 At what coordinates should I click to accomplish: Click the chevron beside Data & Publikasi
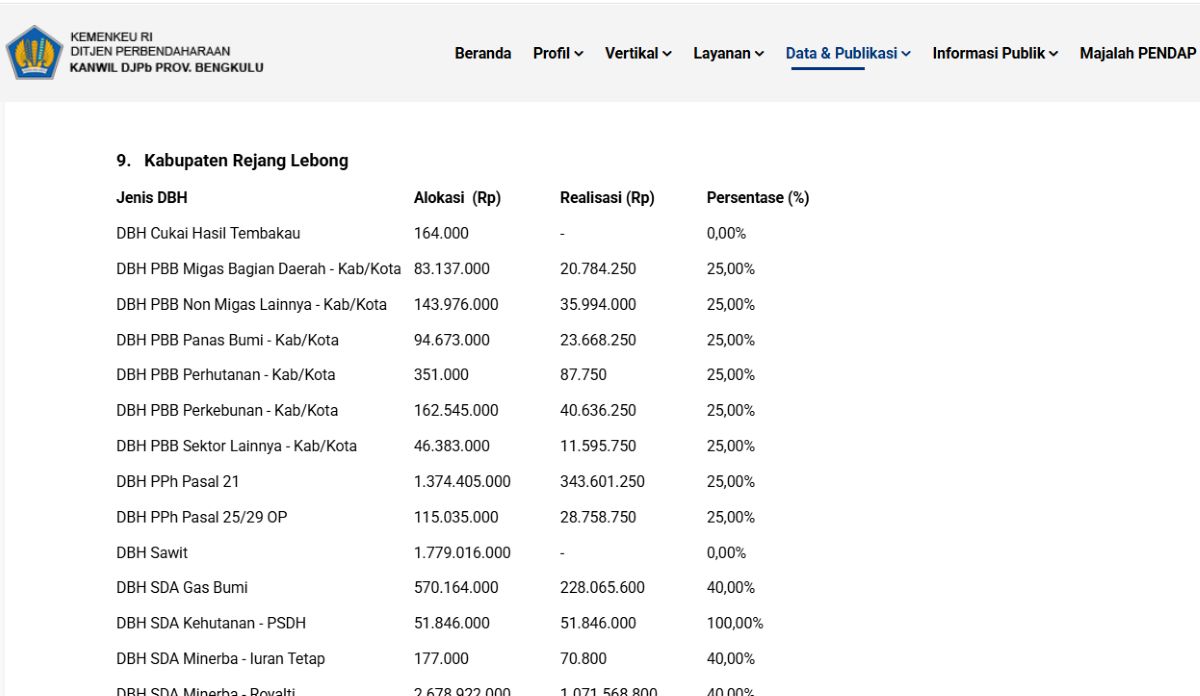click(906, 54)
